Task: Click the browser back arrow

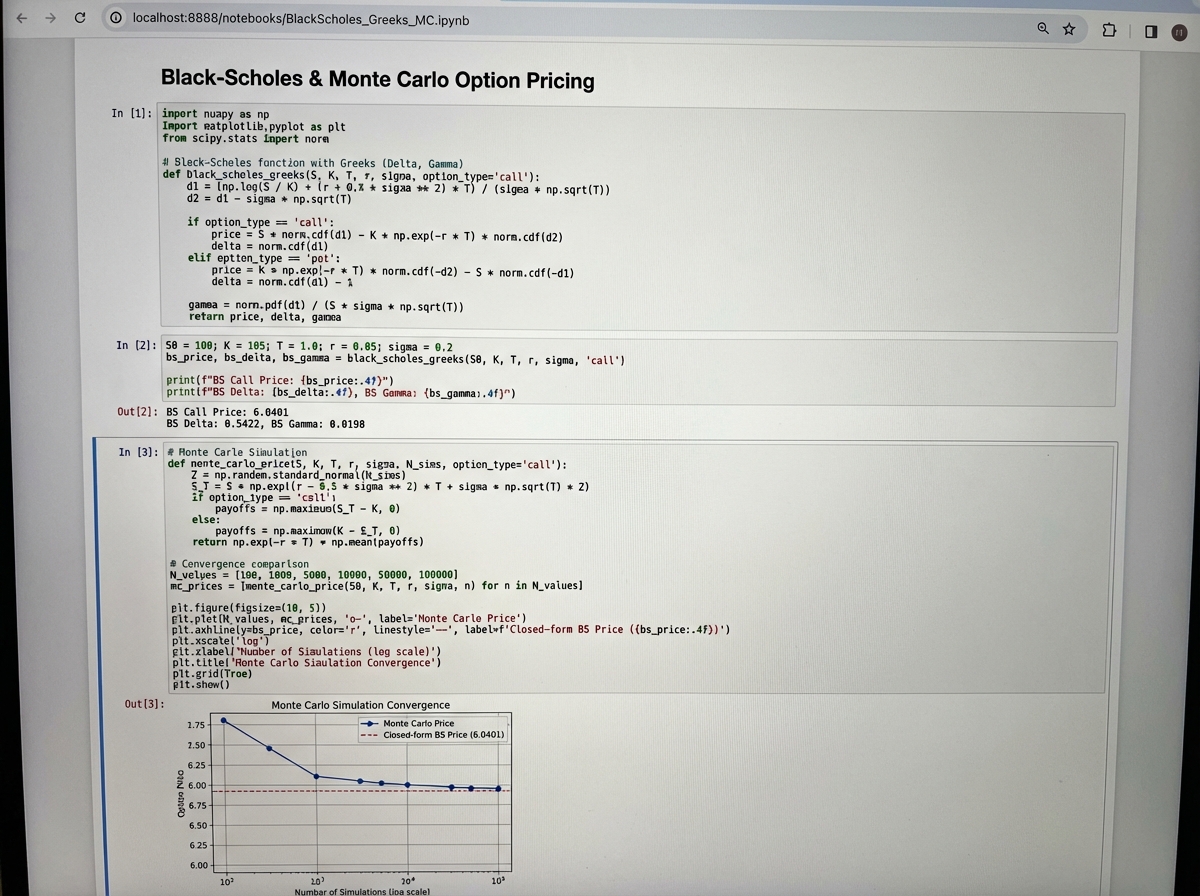Action: tap(22, 19)
